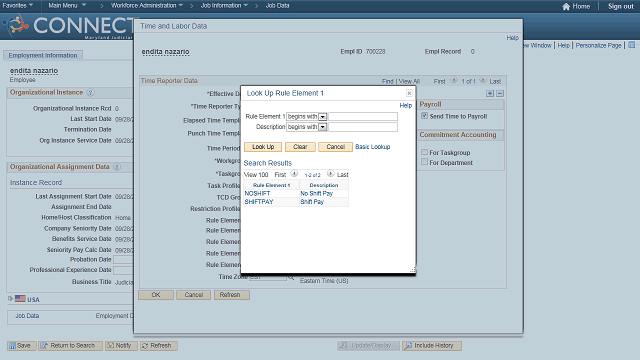Toggle For Department checkbox
The height and width of the screenshot is (360, 640).
(x=424, y=162)
